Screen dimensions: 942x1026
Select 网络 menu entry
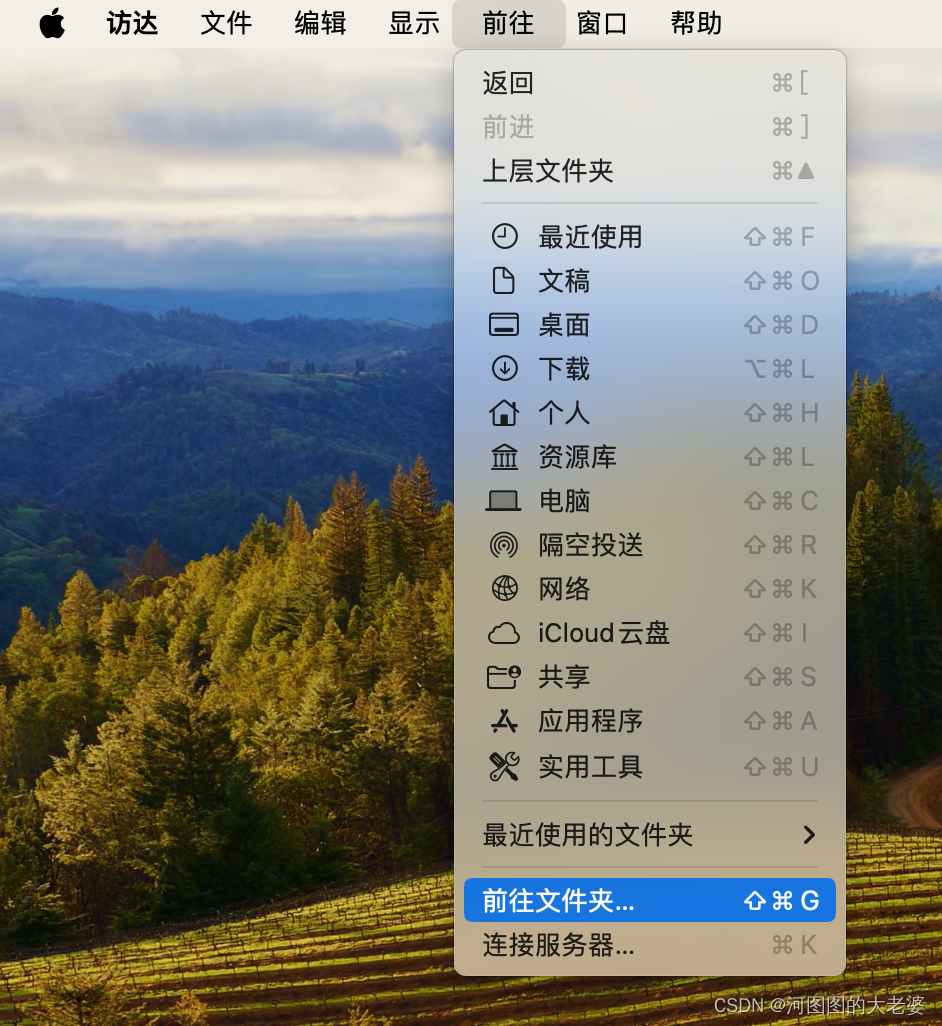(650, 589)
